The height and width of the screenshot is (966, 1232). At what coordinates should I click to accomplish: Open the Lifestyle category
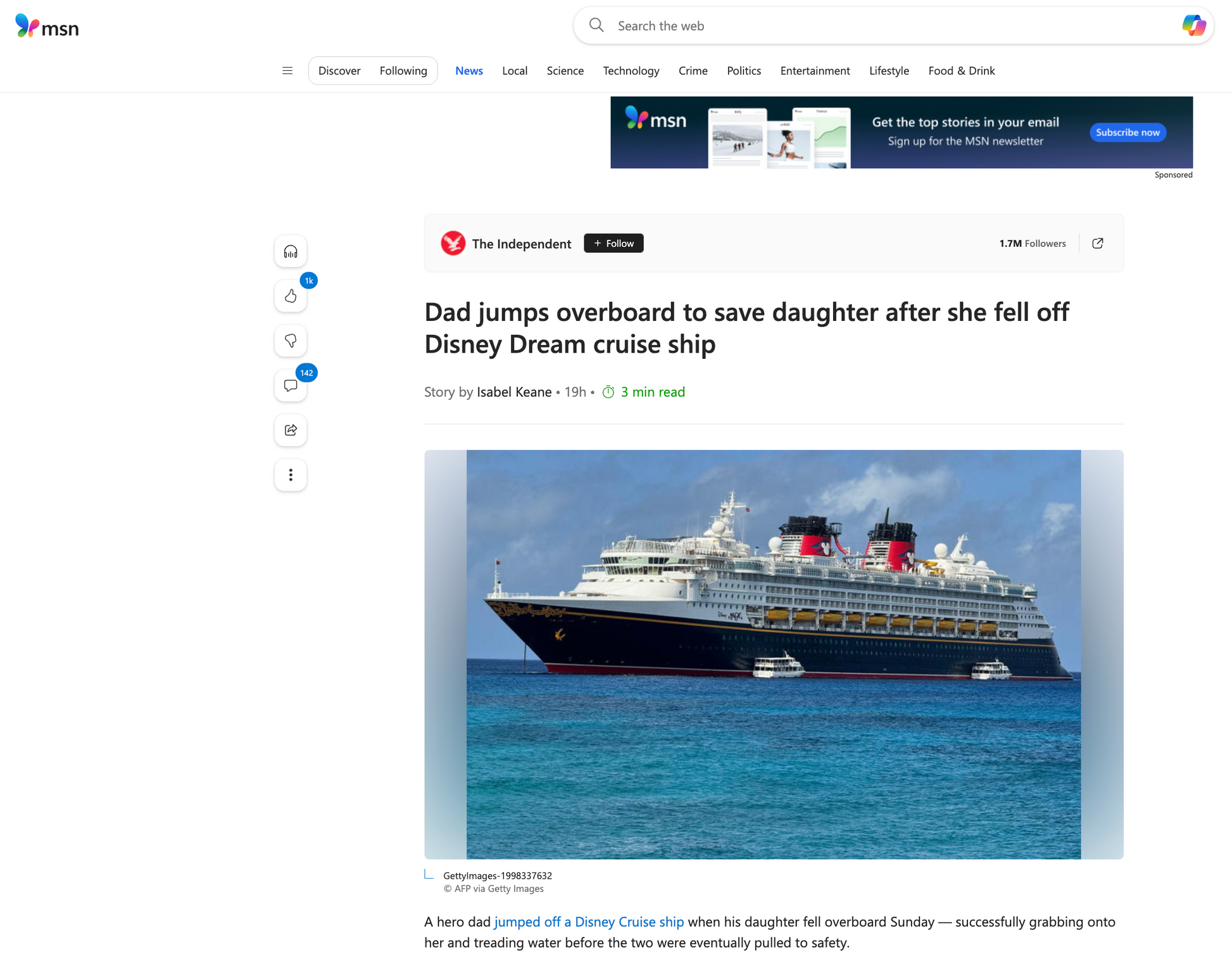pos(889,70)
